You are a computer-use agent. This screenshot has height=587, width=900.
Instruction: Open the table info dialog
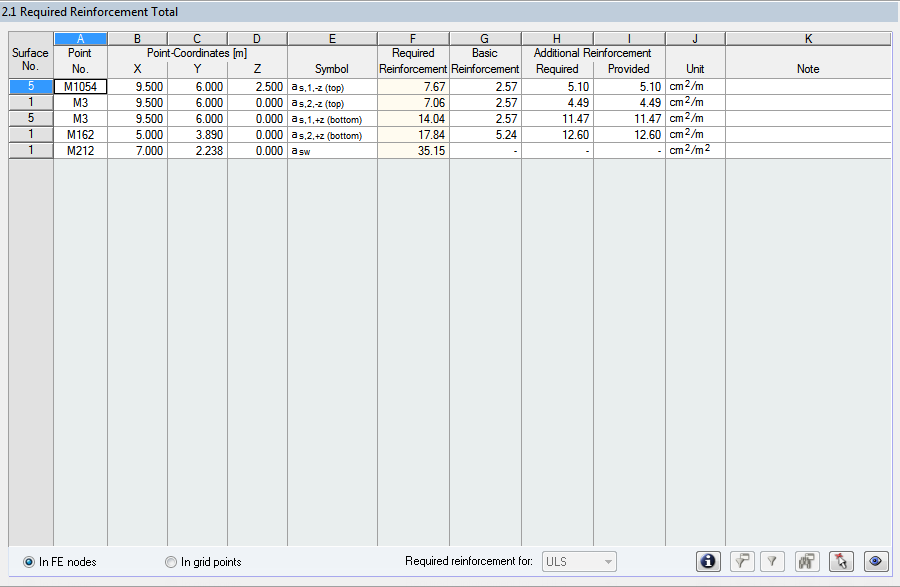(708, 561)
